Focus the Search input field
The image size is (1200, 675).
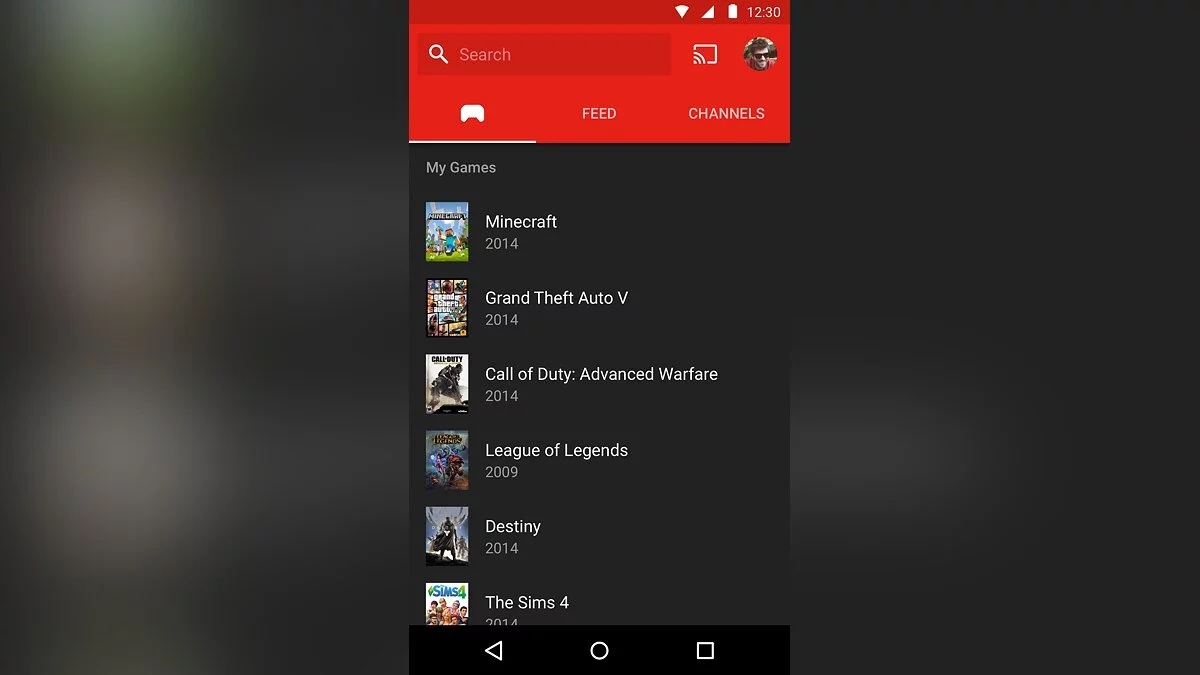[x=544, y=54]
